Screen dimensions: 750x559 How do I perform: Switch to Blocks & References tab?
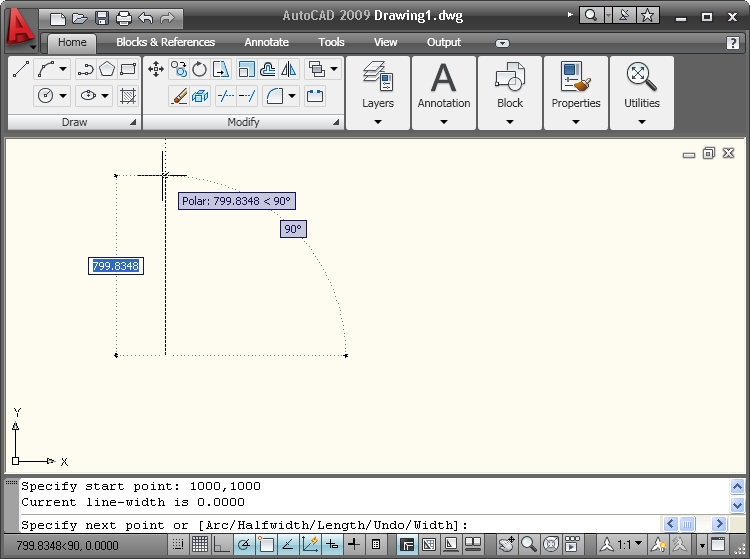click(165, 43)
